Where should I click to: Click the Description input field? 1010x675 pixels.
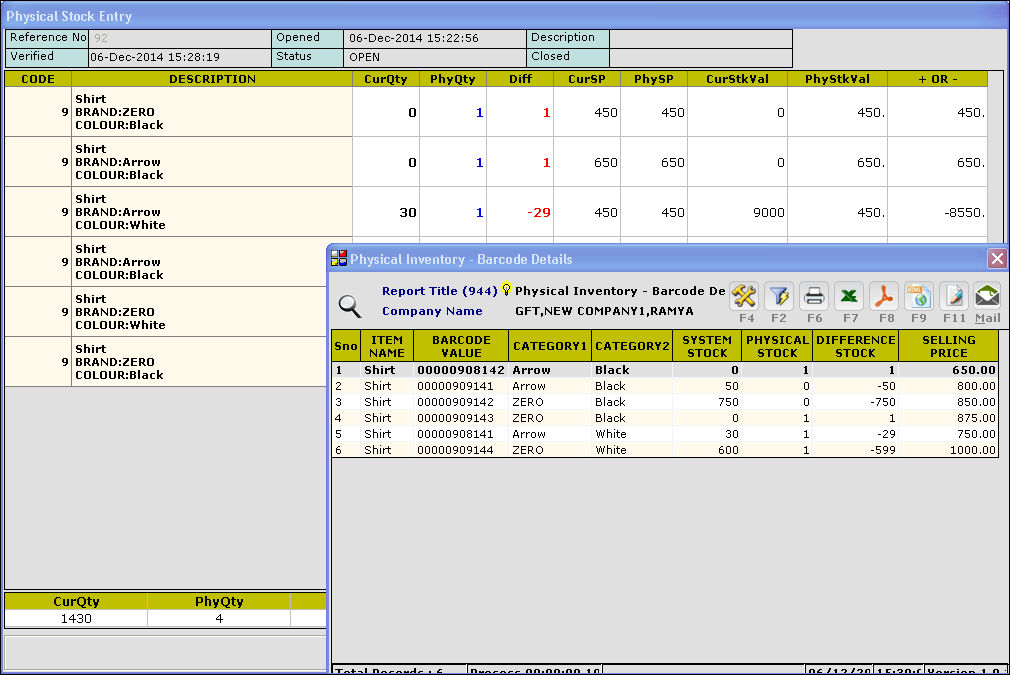pyautogui.click(x=700, y=38)
